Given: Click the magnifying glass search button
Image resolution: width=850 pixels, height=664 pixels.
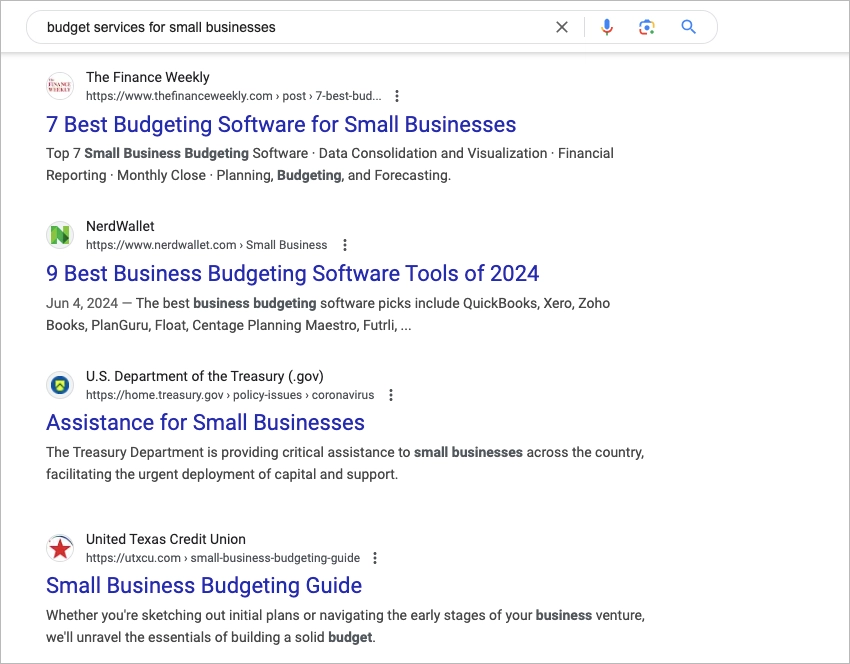Looking at the screenshot, I should (688, 27).
